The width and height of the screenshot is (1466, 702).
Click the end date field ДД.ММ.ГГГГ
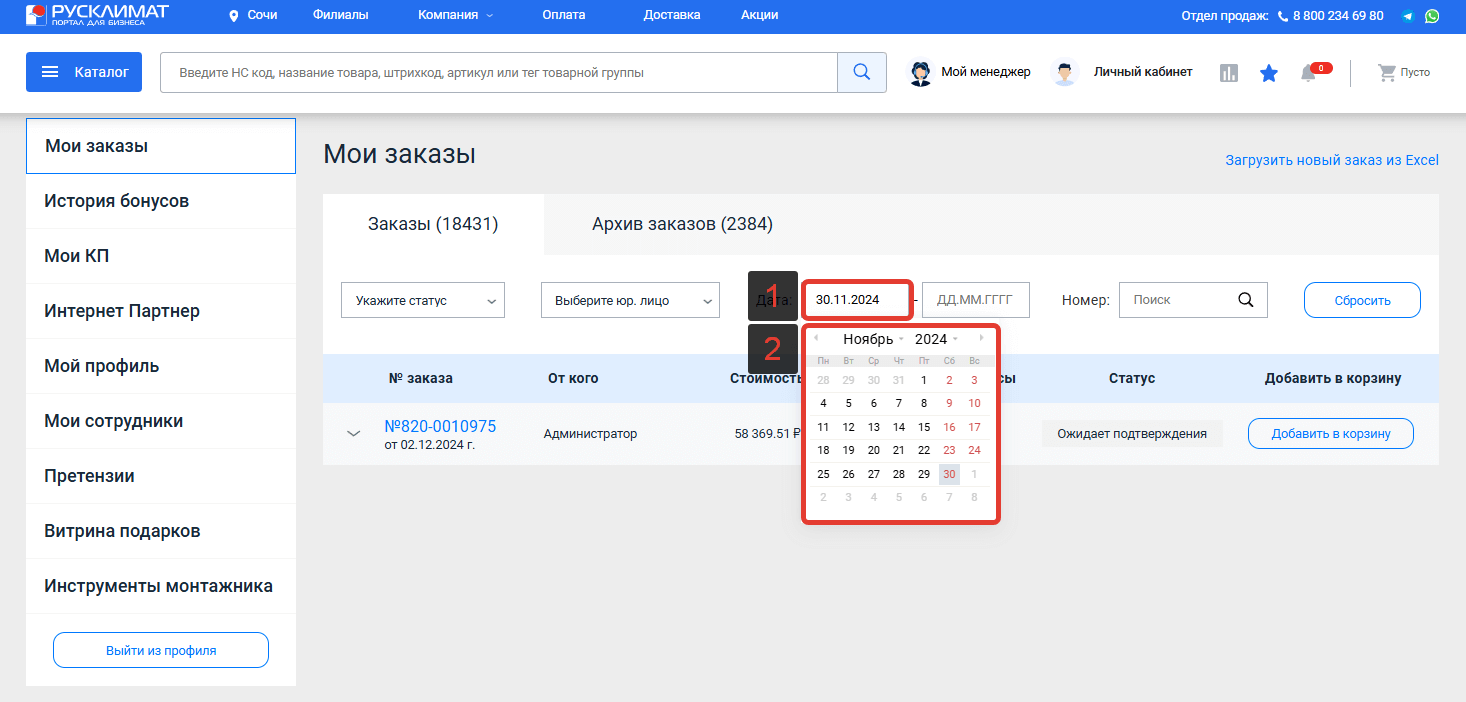pos(975,300)
